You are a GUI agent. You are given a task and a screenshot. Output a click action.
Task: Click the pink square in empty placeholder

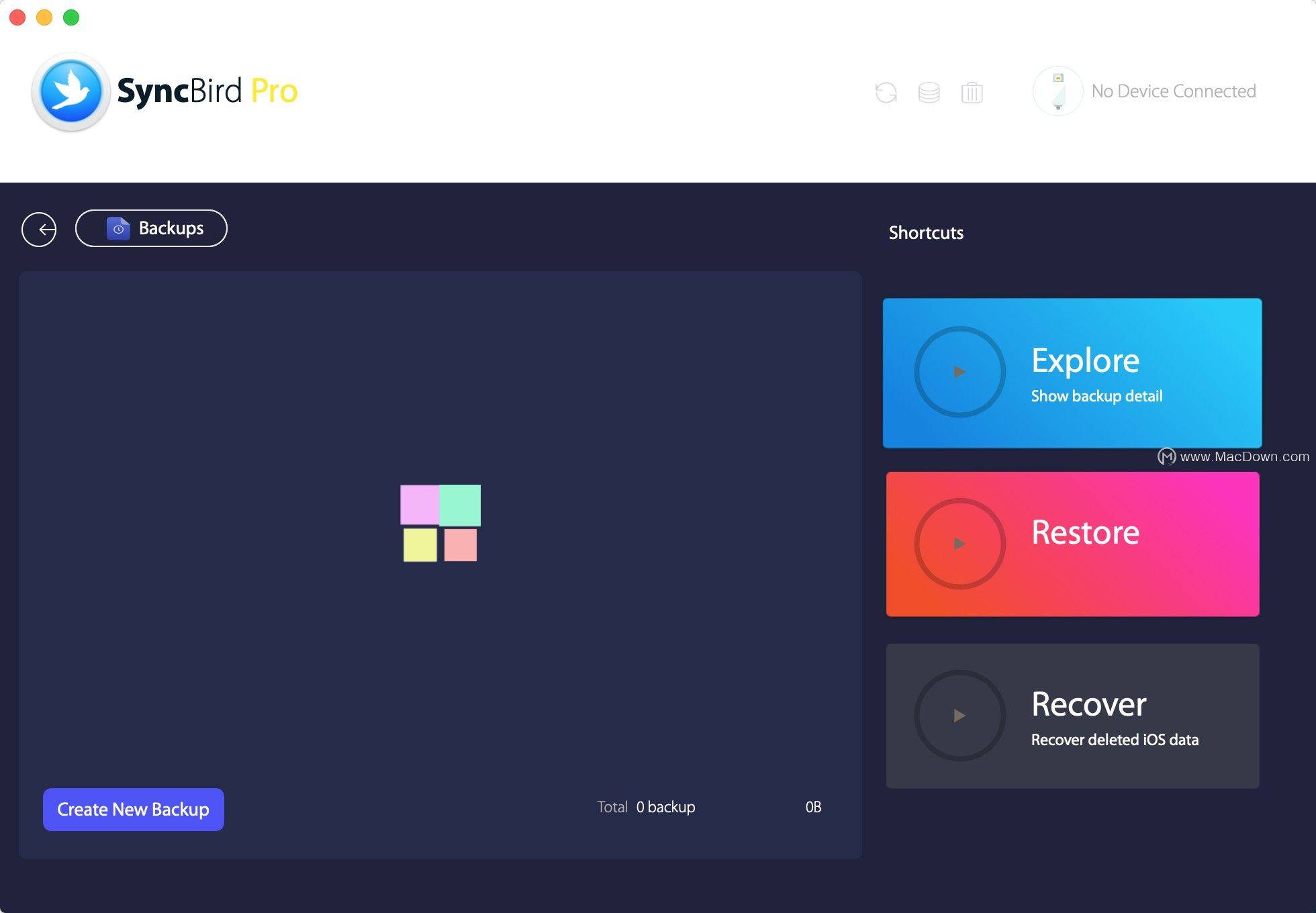[x=420, y=505]
